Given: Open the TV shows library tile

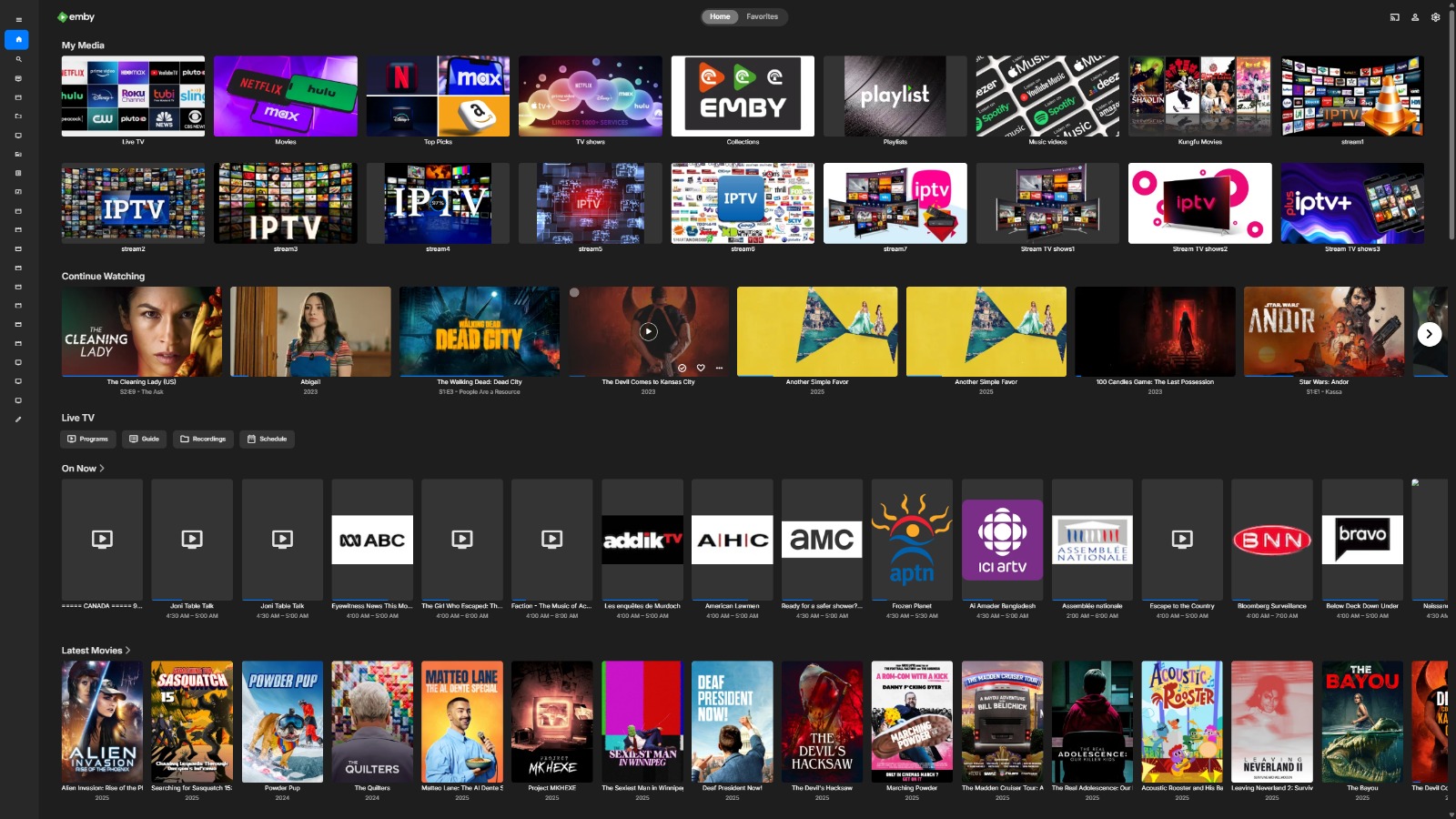Looking at the screenshot, I should coord(591,96).
